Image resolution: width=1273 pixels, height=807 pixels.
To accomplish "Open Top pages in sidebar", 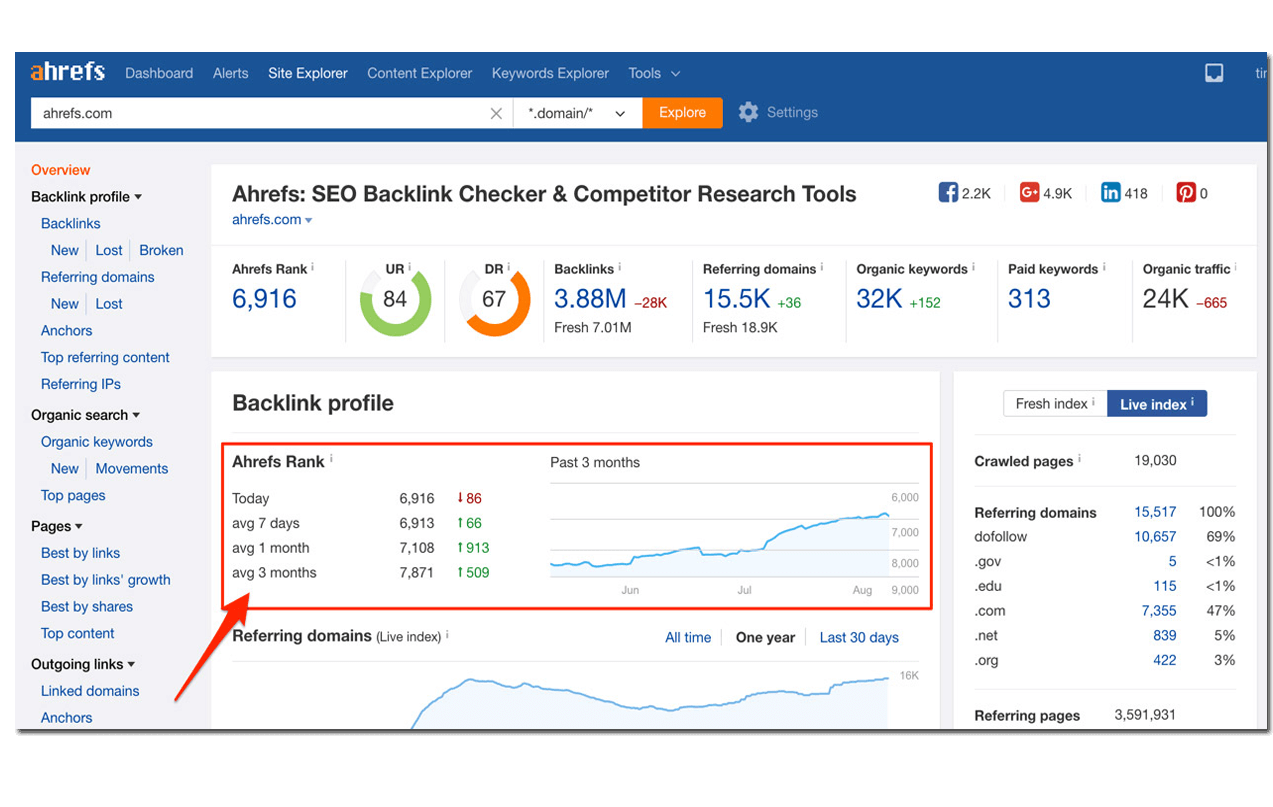I will point(73,495).
